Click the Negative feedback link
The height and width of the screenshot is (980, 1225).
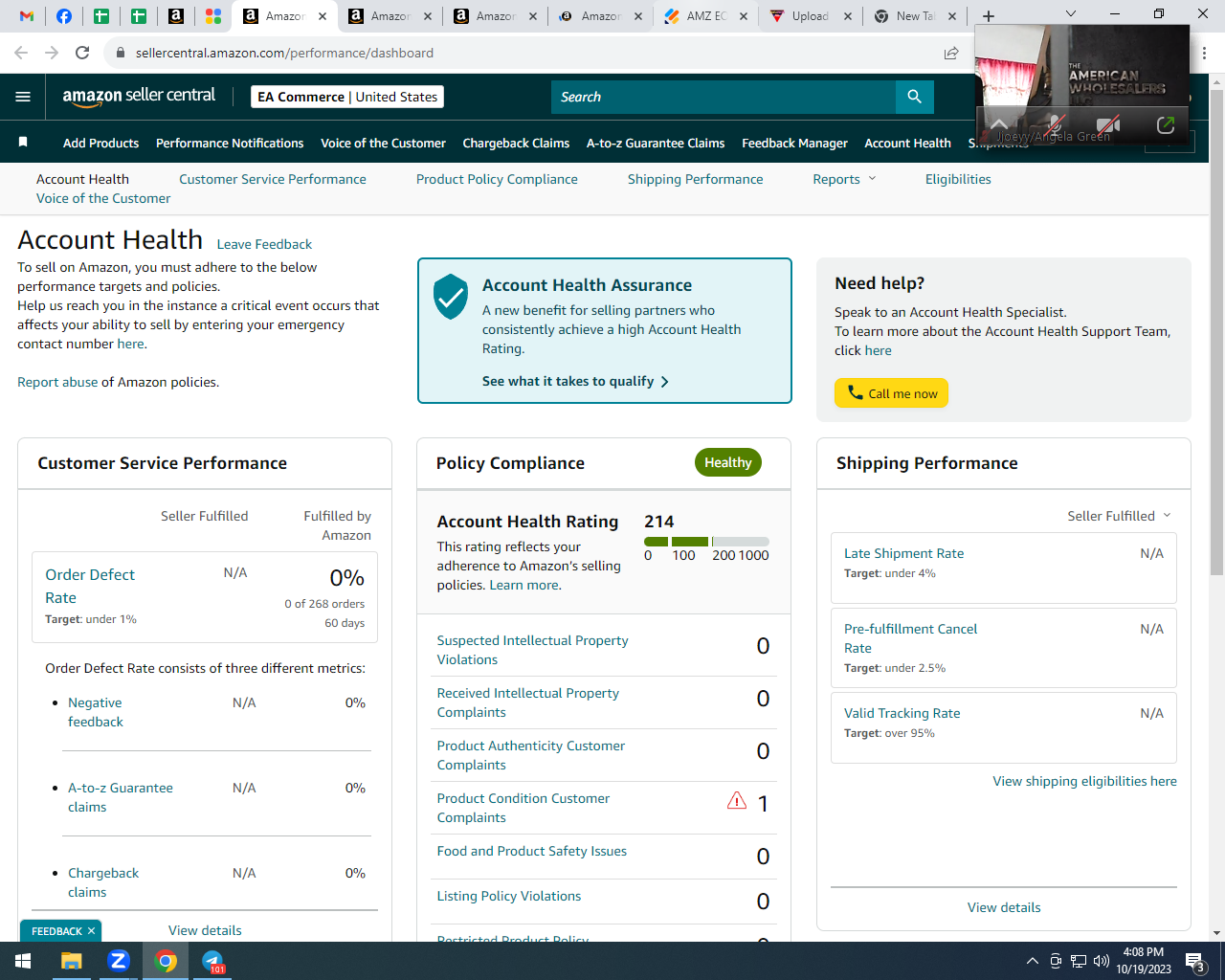point(96,712)
